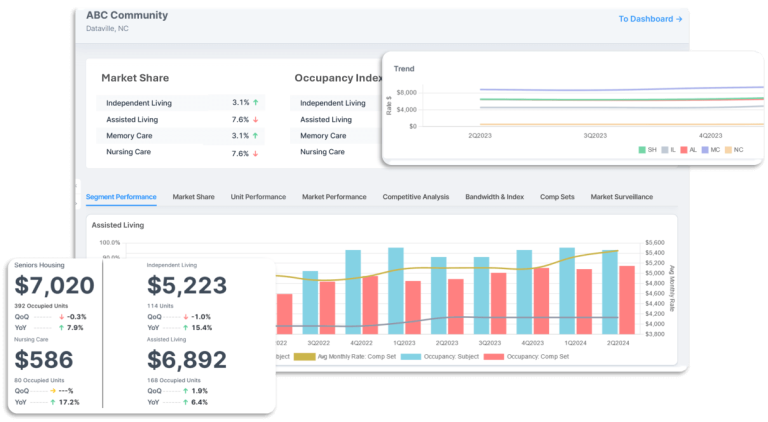Select Nursing Care in Occupancy Index
Image resolution: width=768 pixels, height=422 pixels.
point(322,152)
